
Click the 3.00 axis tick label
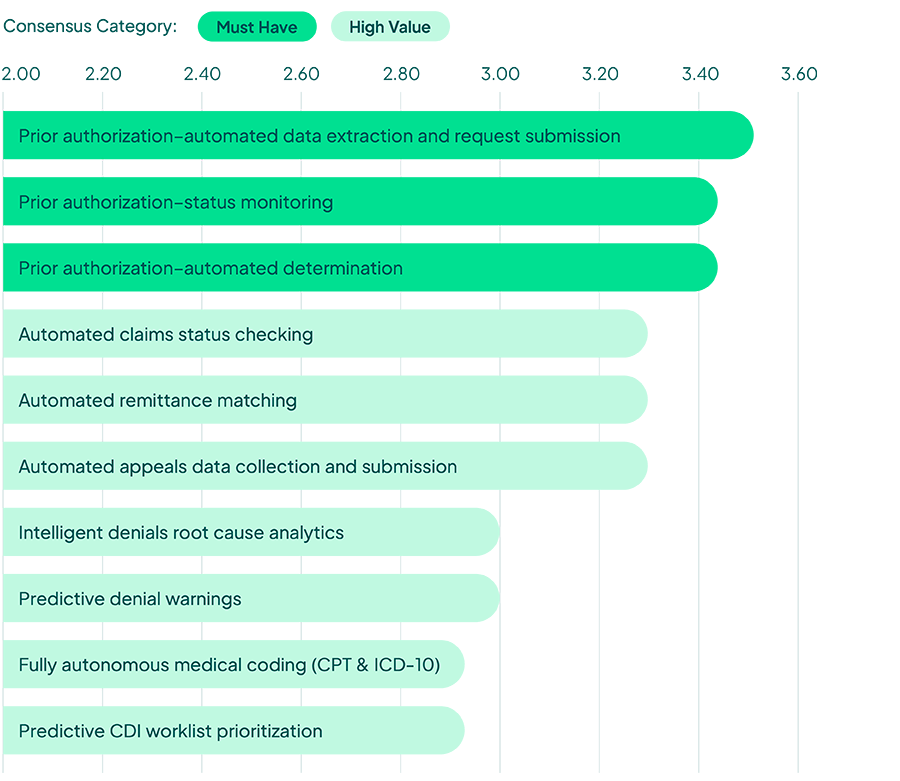500,74
